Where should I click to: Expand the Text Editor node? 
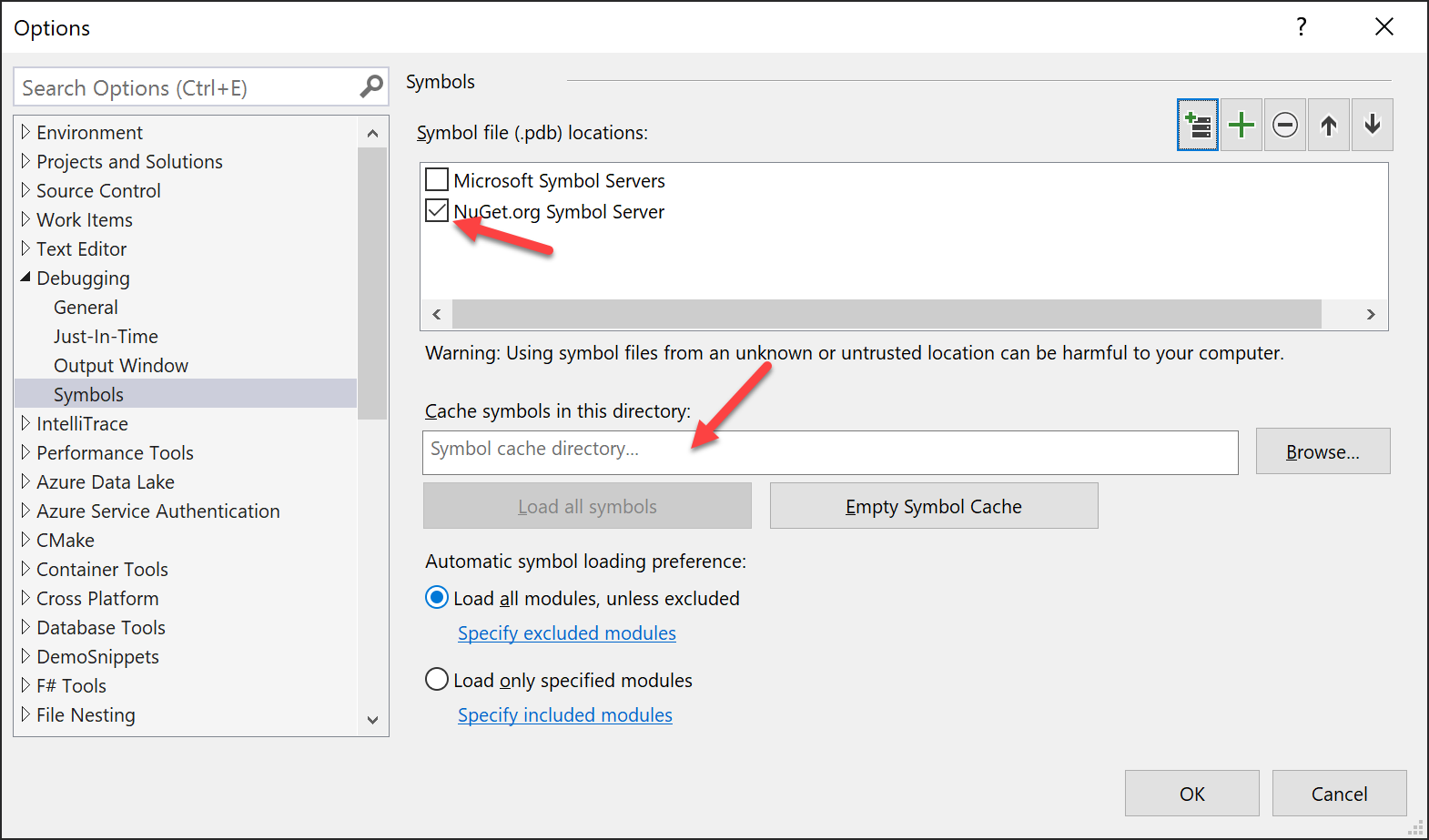click(25, 248)
